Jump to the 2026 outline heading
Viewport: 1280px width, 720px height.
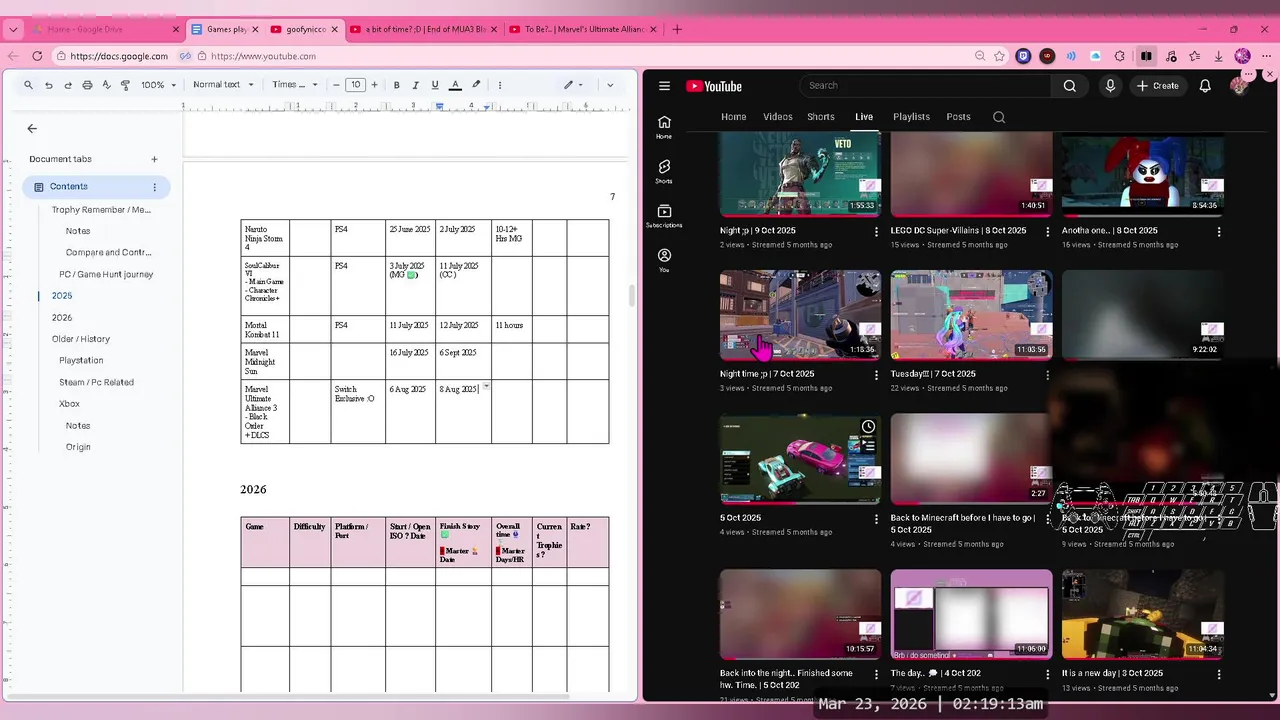[x=62, y=317]
